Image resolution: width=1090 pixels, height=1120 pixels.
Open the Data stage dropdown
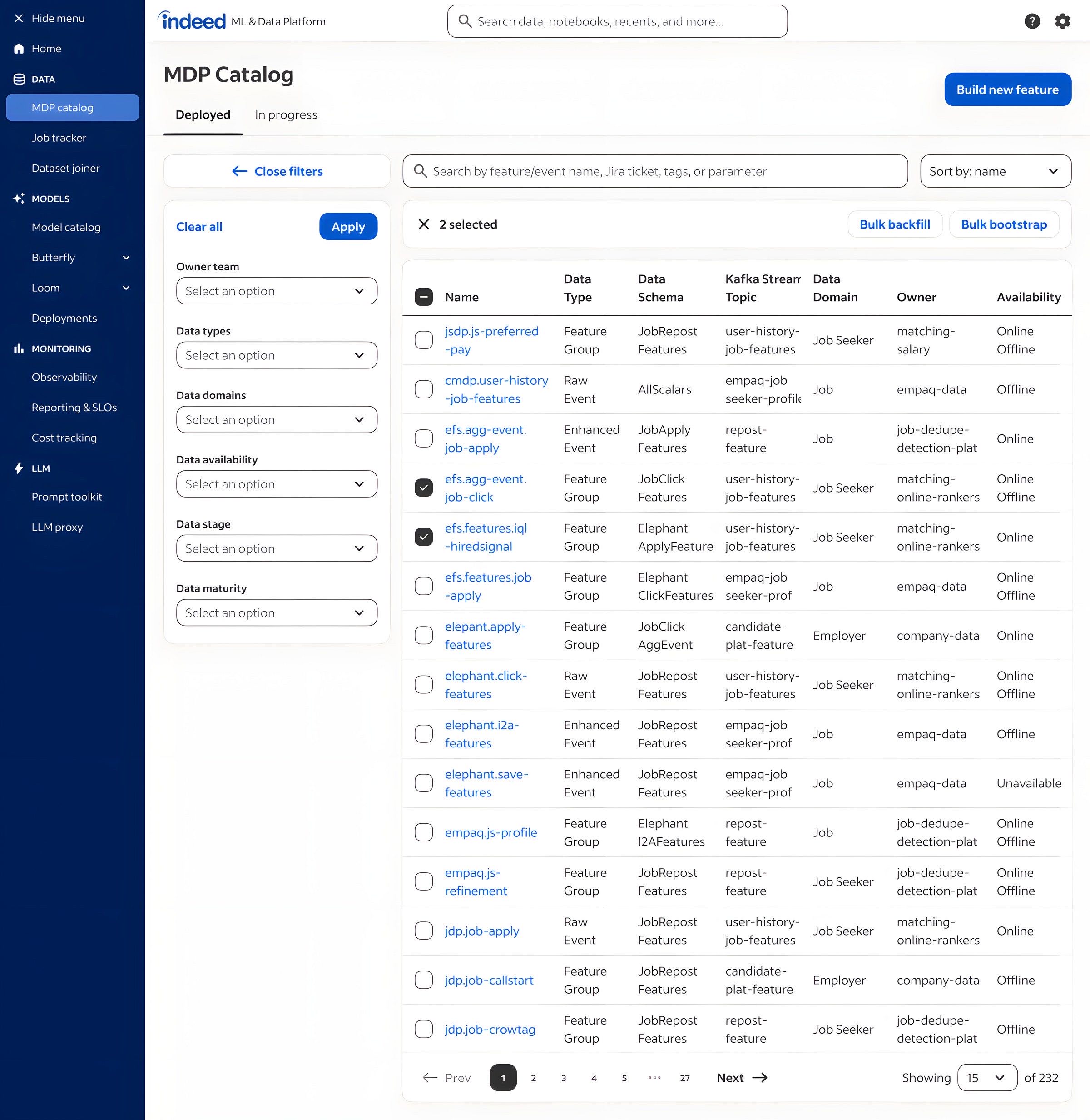(x=277, y=548)
